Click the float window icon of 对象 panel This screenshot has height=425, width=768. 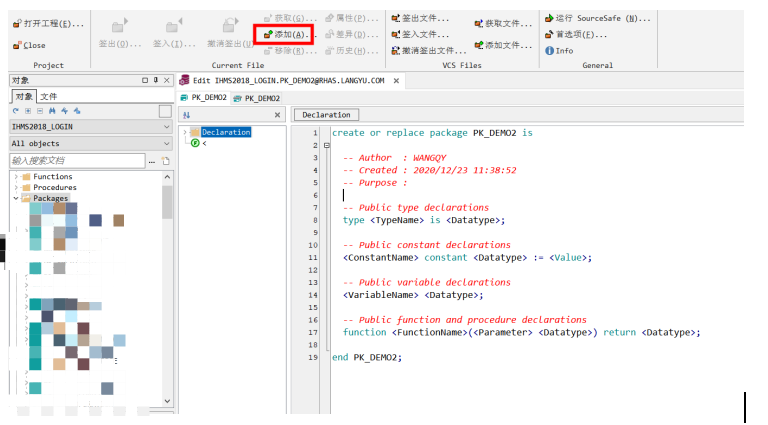pyautogui.click(x=145, y=80)
